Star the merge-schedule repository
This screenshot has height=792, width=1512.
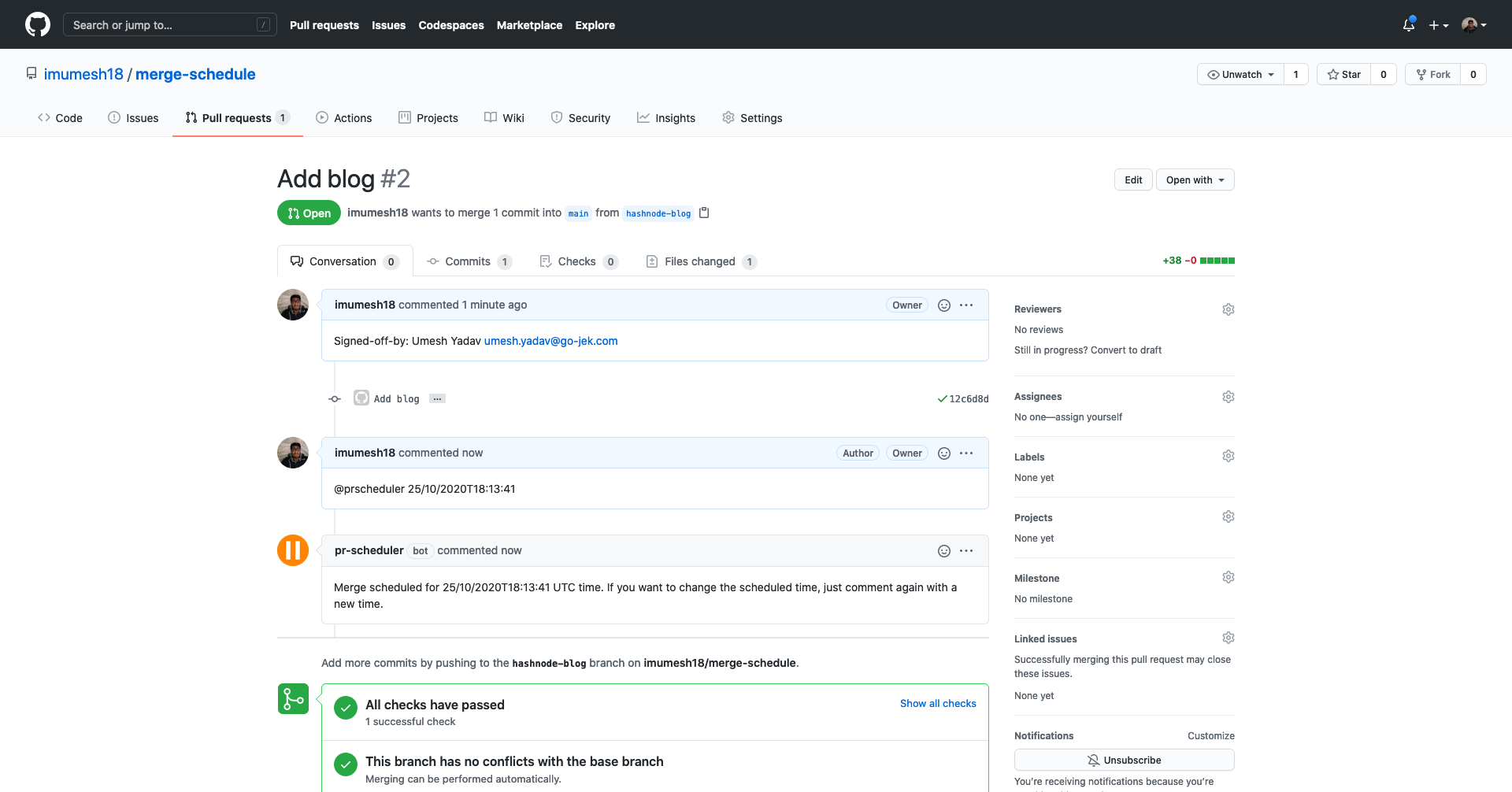click(1344, 75)
